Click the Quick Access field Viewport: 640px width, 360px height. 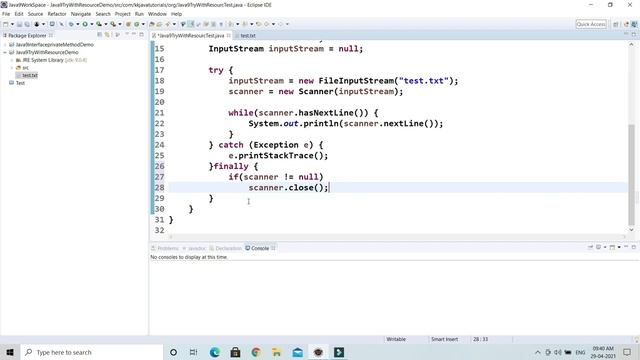point(591,24)
